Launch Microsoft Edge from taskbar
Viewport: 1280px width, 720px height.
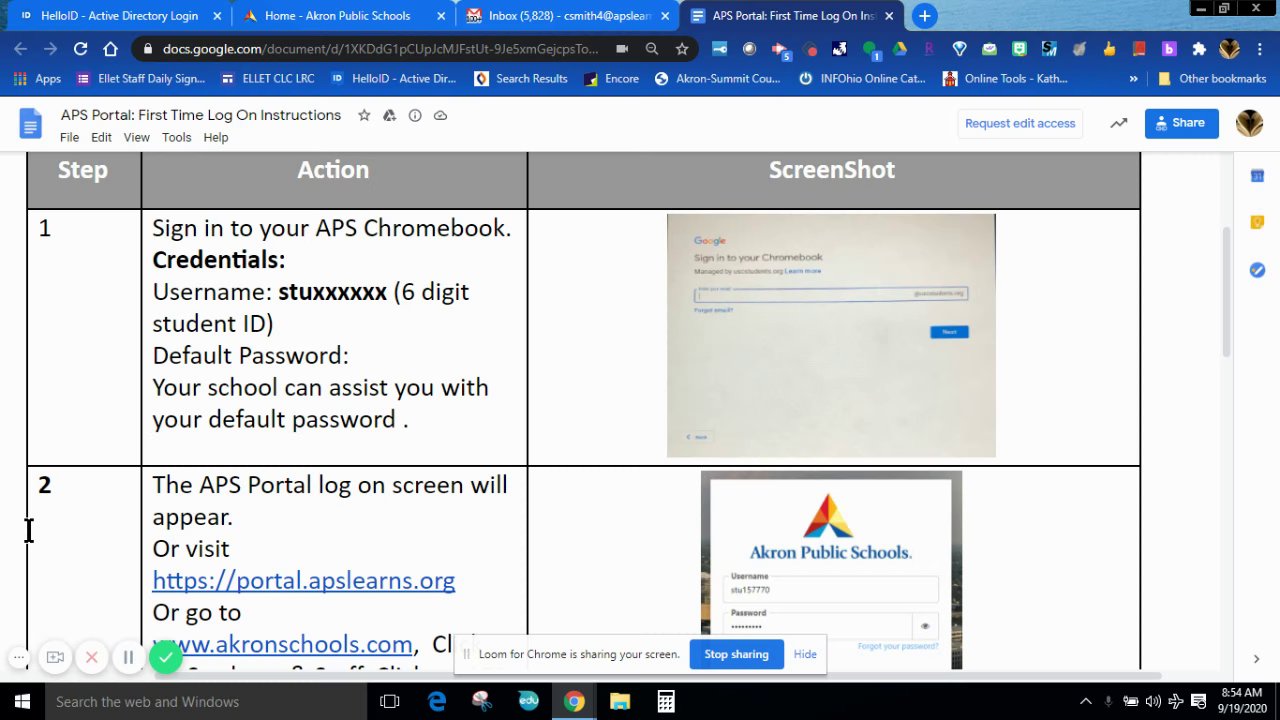click(x=437, y=702)
